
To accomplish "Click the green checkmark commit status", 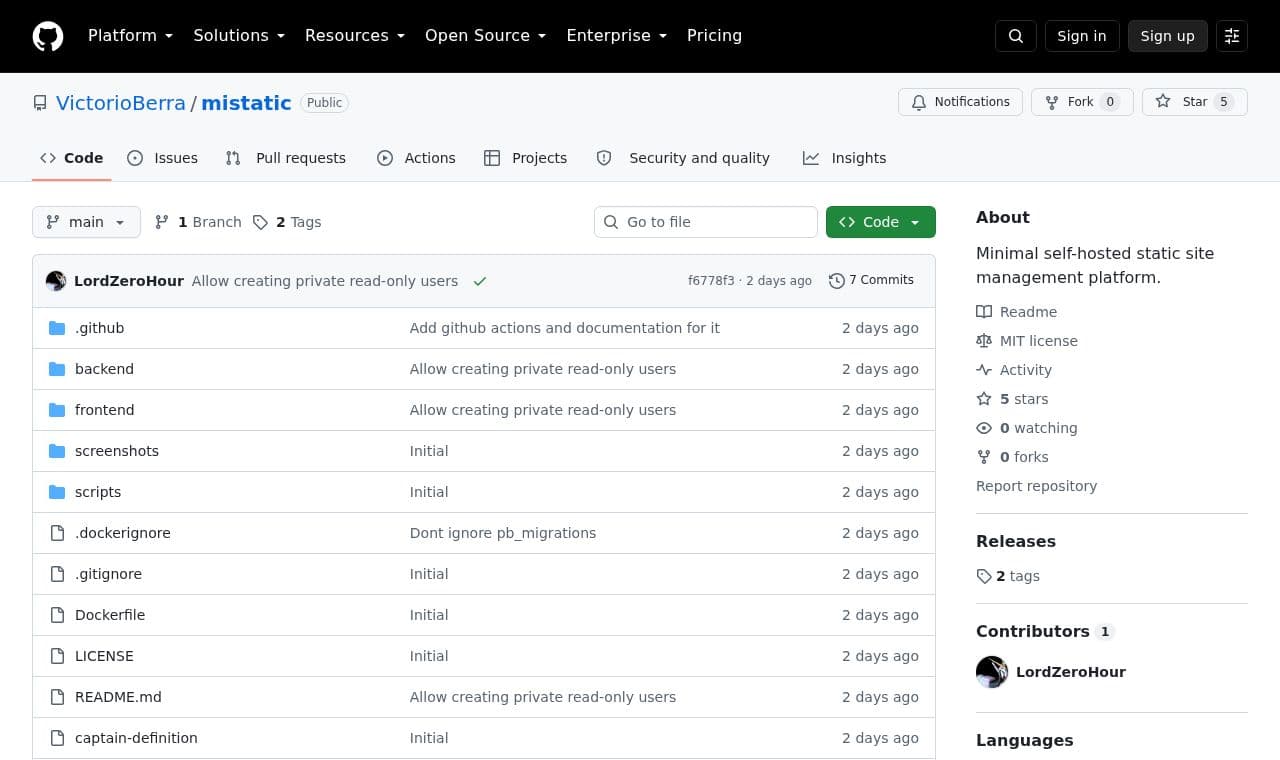I will (480, 281).
